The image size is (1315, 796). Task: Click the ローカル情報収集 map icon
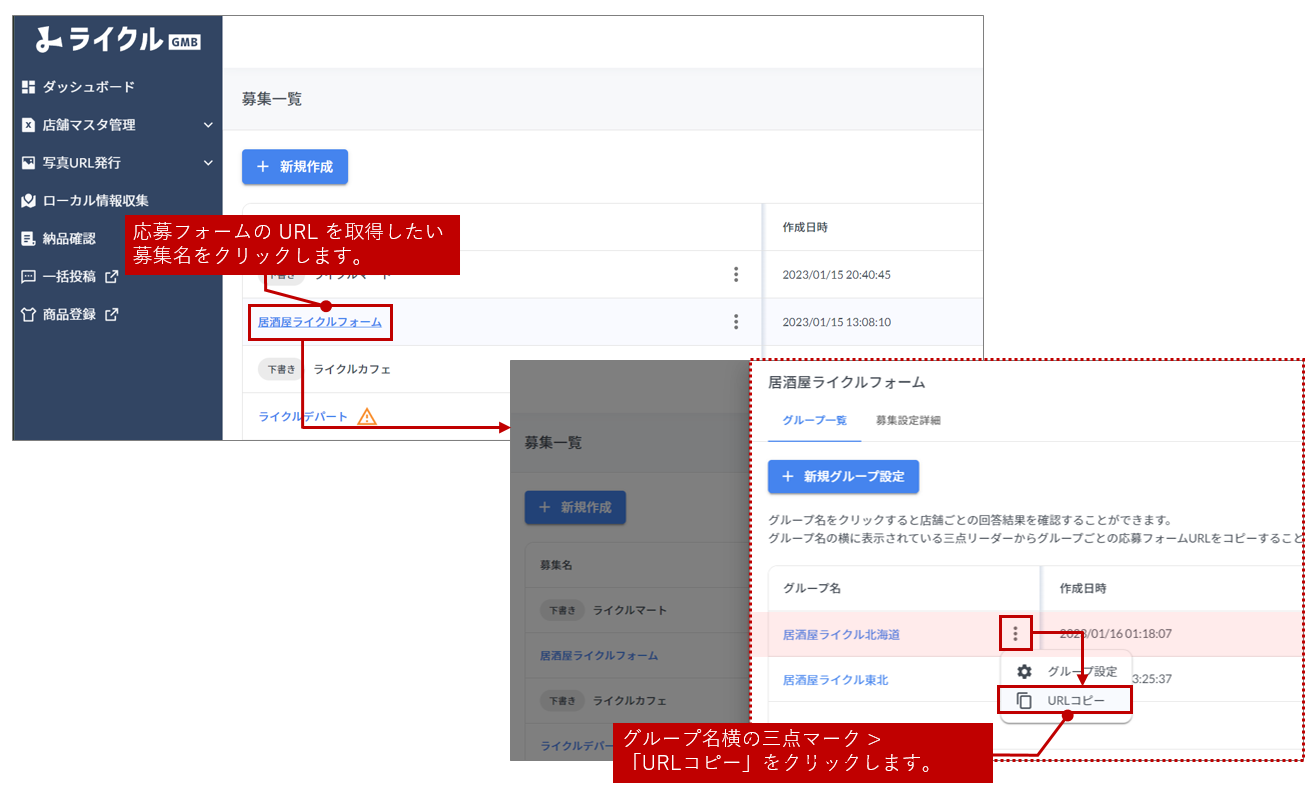click(28, 201)
